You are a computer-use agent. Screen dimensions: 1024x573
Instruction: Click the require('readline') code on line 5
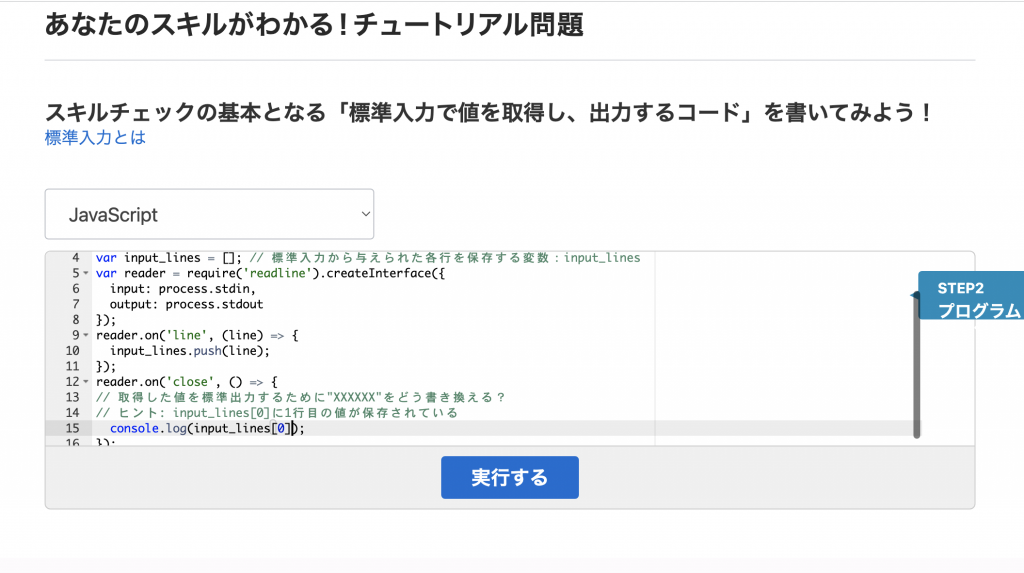pyautogui.click(x=249, y=273)
